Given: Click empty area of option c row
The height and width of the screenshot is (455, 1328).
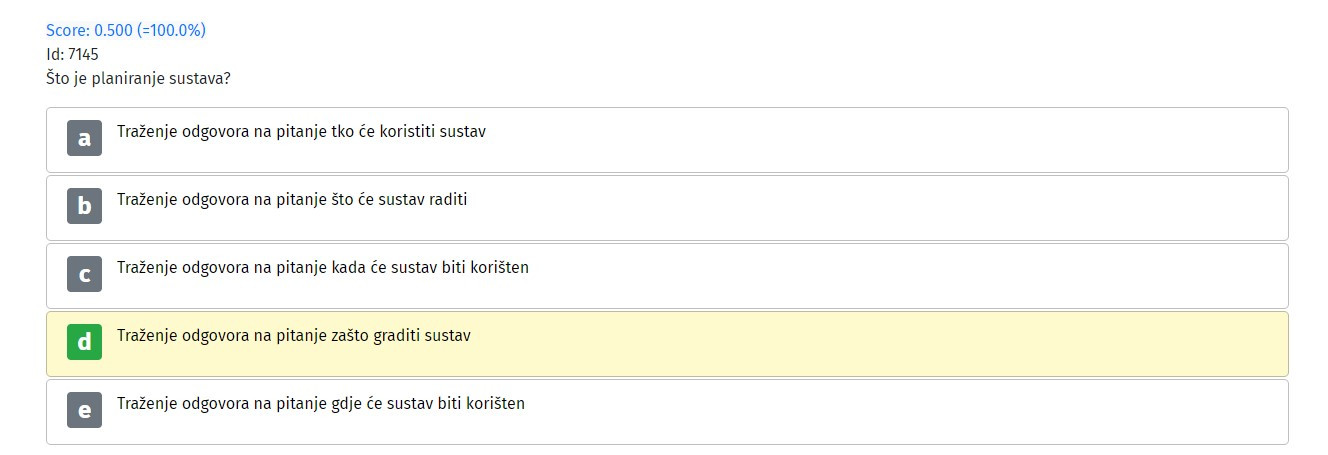Looking at the screenshot, I should [900, 276].
